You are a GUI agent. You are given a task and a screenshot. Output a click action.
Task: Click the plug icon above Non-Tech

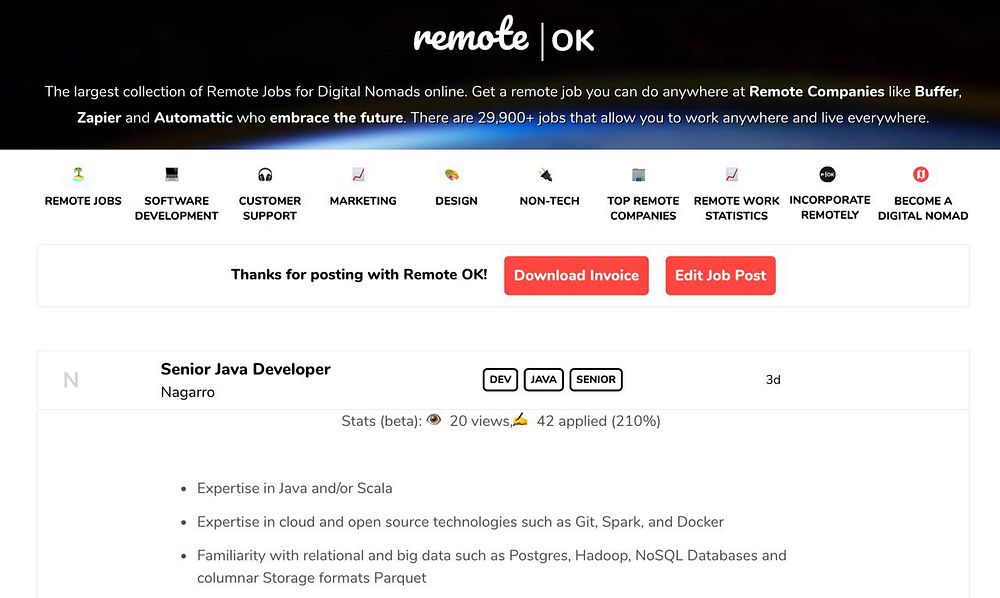545,174
